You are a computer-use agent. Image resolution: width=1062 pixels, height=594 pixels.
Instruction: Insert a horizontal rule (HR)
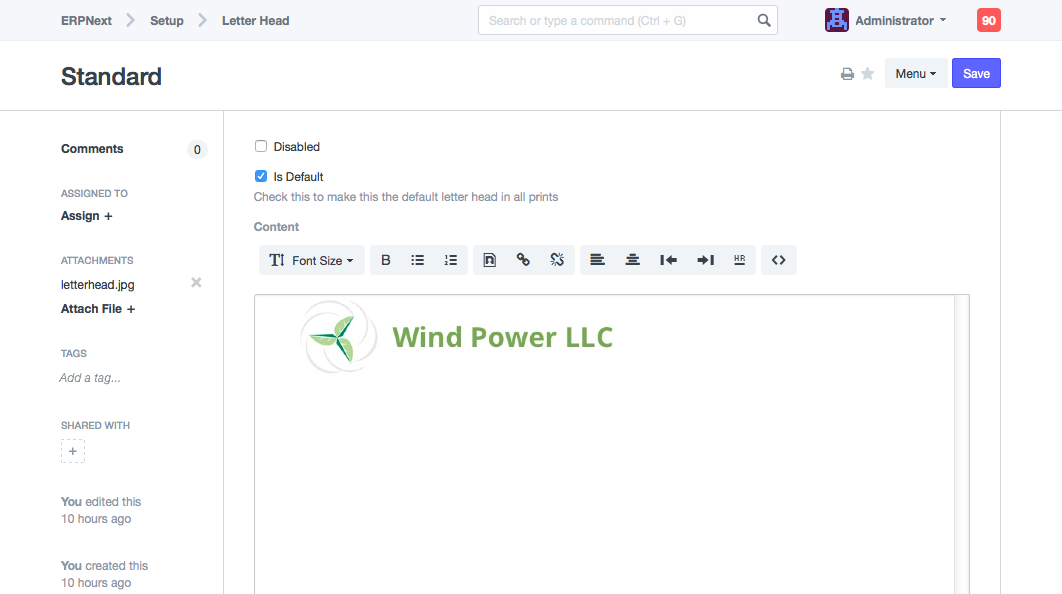pos(739,260)
